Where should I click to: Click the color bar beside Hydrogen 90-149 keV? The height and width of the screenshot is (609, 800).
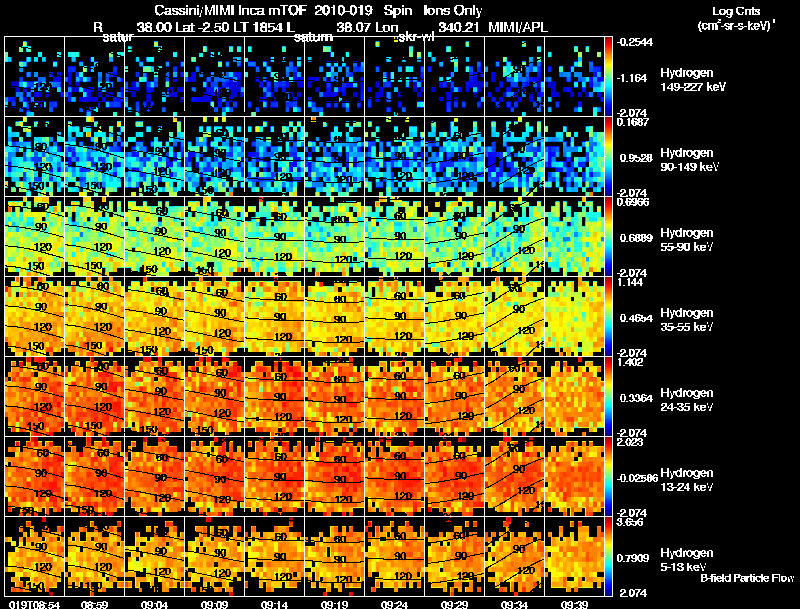pyautogui.click(x=608, y=157)
